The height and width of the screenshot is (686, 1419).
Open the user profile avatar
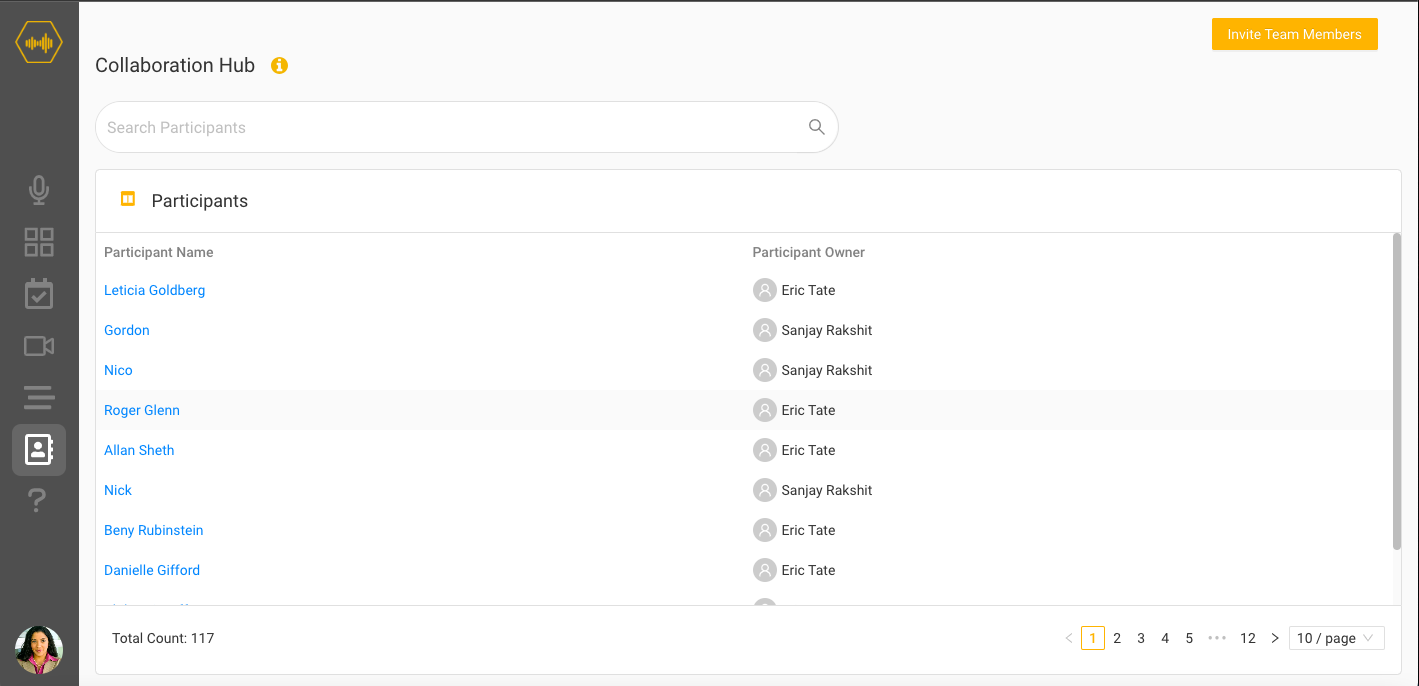click(39, 650)
